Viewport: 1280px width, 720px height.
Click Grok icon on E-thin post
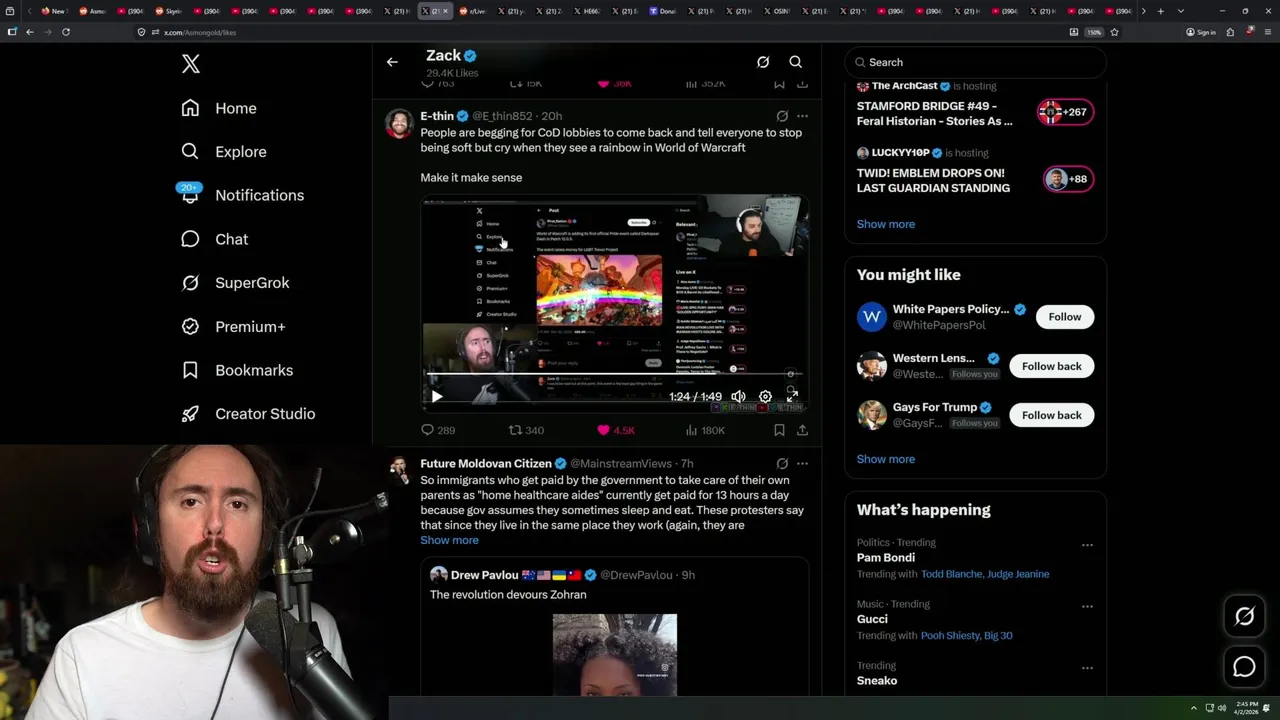coord(782,116)
